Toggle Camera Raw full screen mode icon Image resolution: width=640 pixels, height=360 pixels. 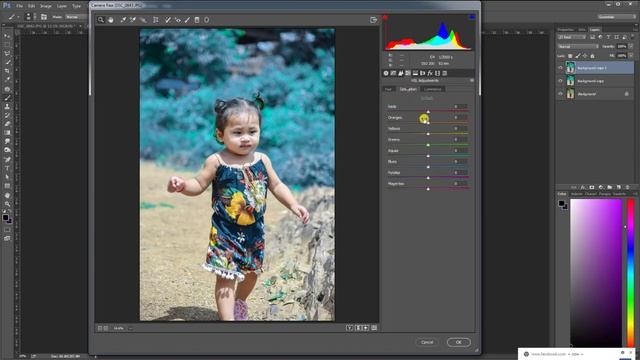(x=373, y=20)
